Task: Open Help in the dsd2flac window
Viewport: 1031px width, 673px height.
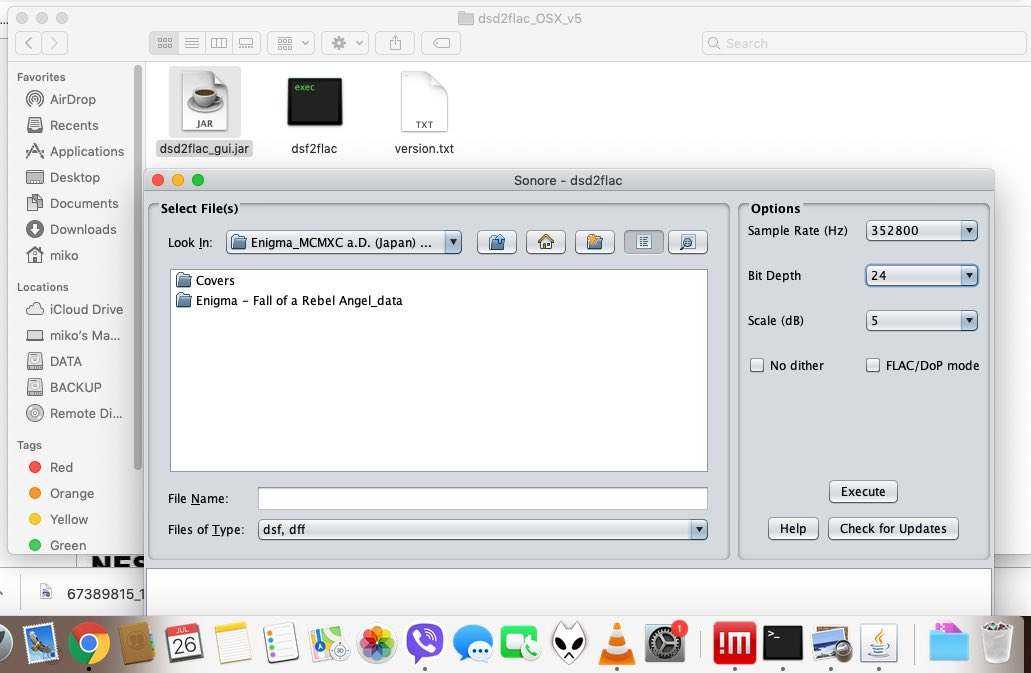Action: click(793, 528)
